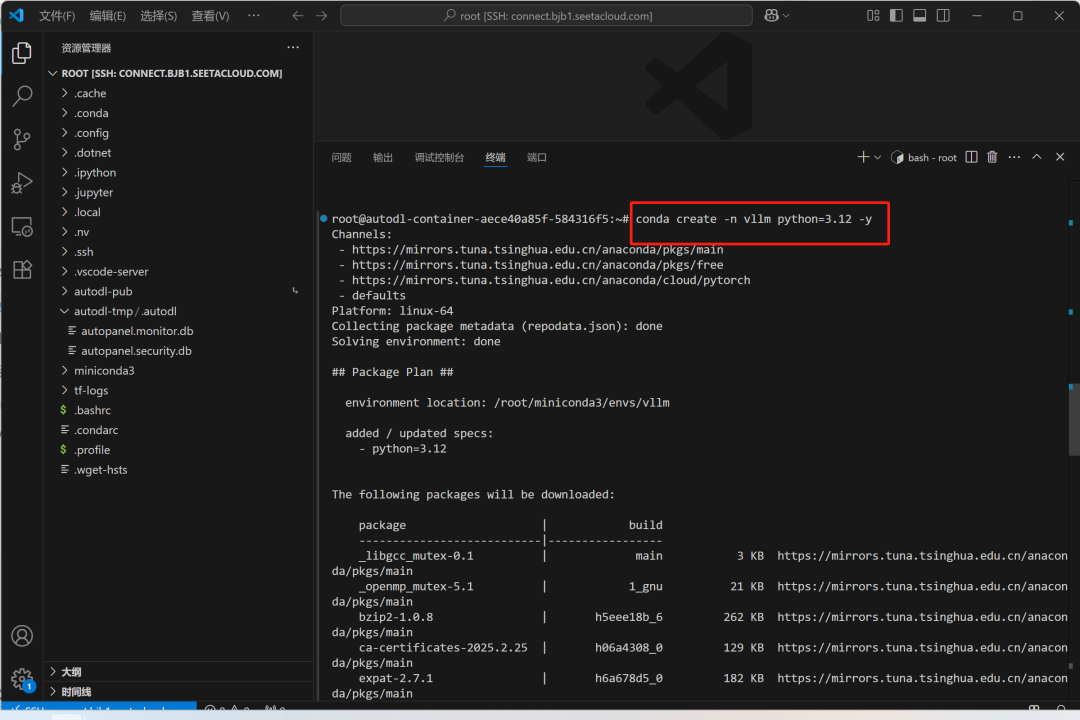
Task: Open the .wget-hsts file
Action: 179,470
